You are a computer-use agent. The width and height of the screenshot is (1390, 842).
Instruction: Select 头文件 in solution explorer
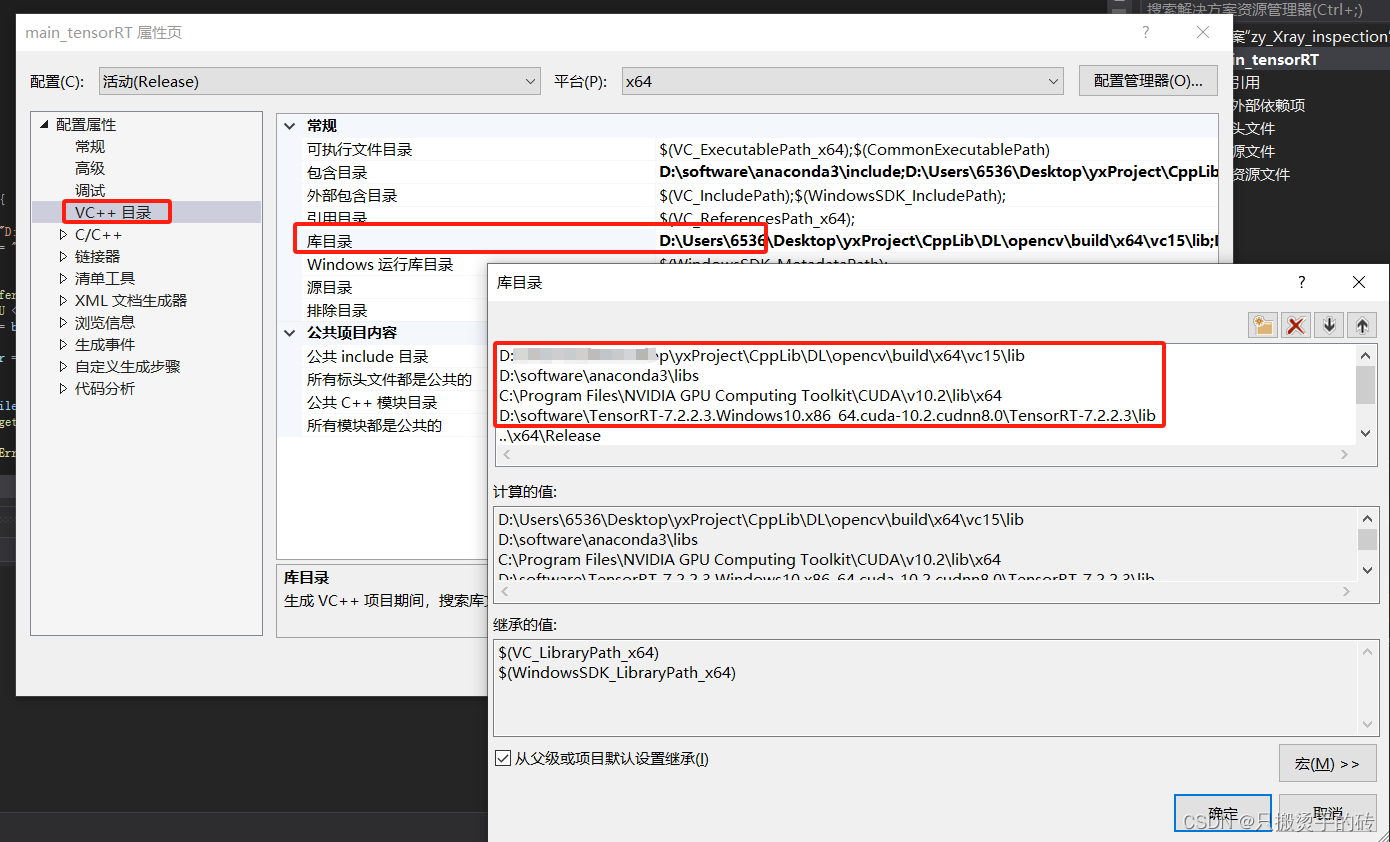tap(1253, 128)
